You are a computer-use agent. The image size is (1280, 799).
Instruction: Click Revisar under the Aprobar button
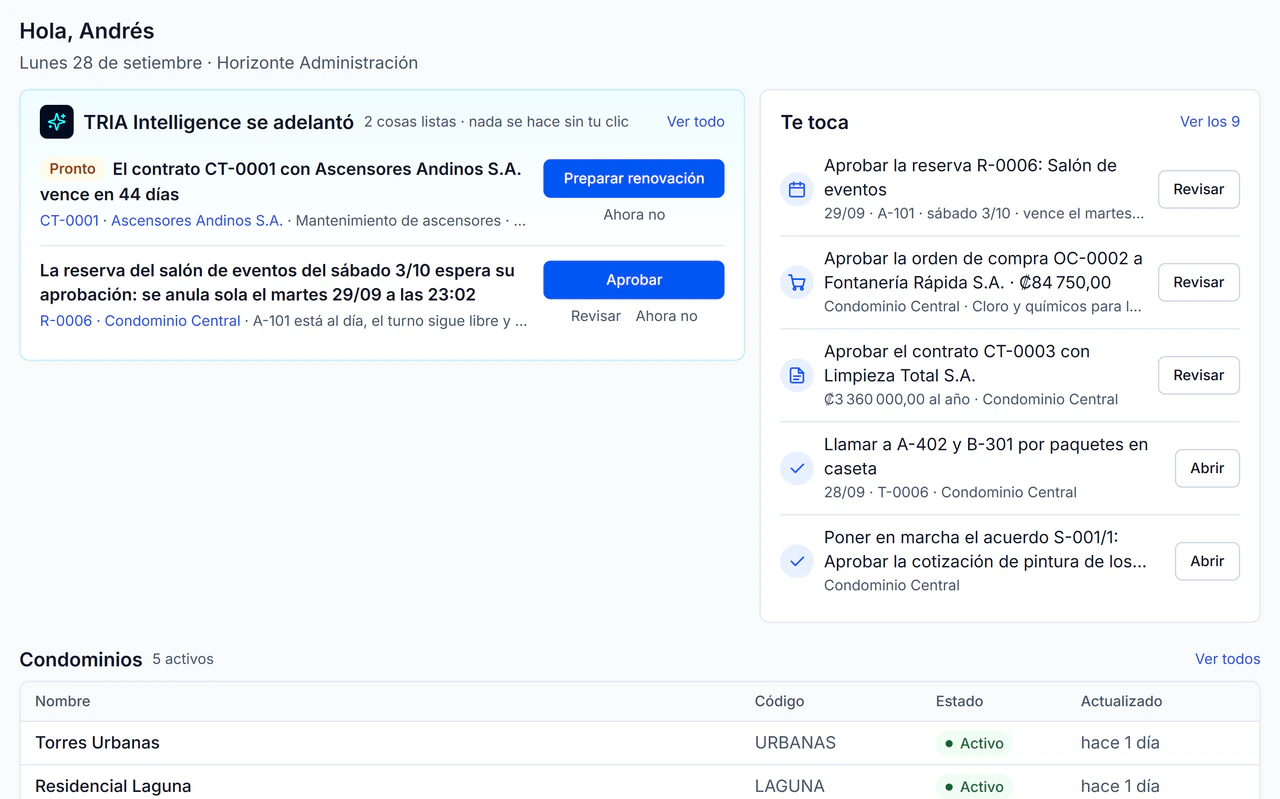coord(596,316)
